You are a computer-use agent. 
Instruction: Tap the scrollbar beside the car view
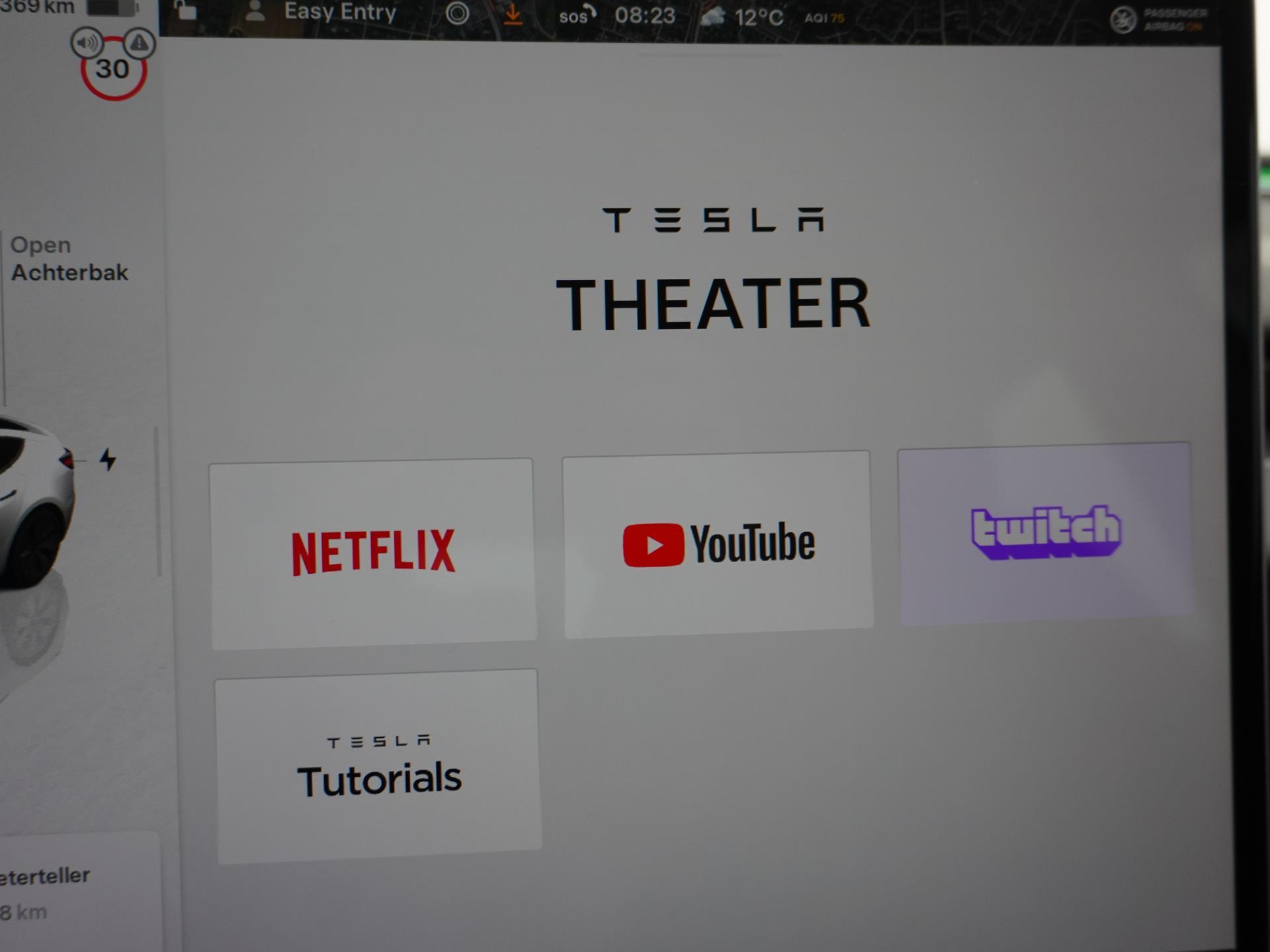(158, 502)
